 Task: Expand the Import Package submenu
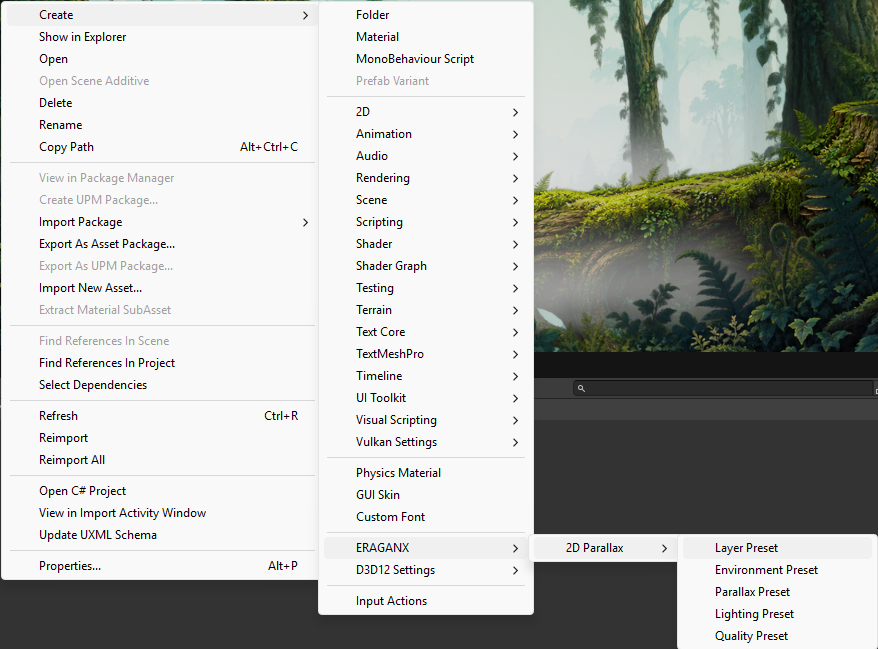tap(162, 222)
